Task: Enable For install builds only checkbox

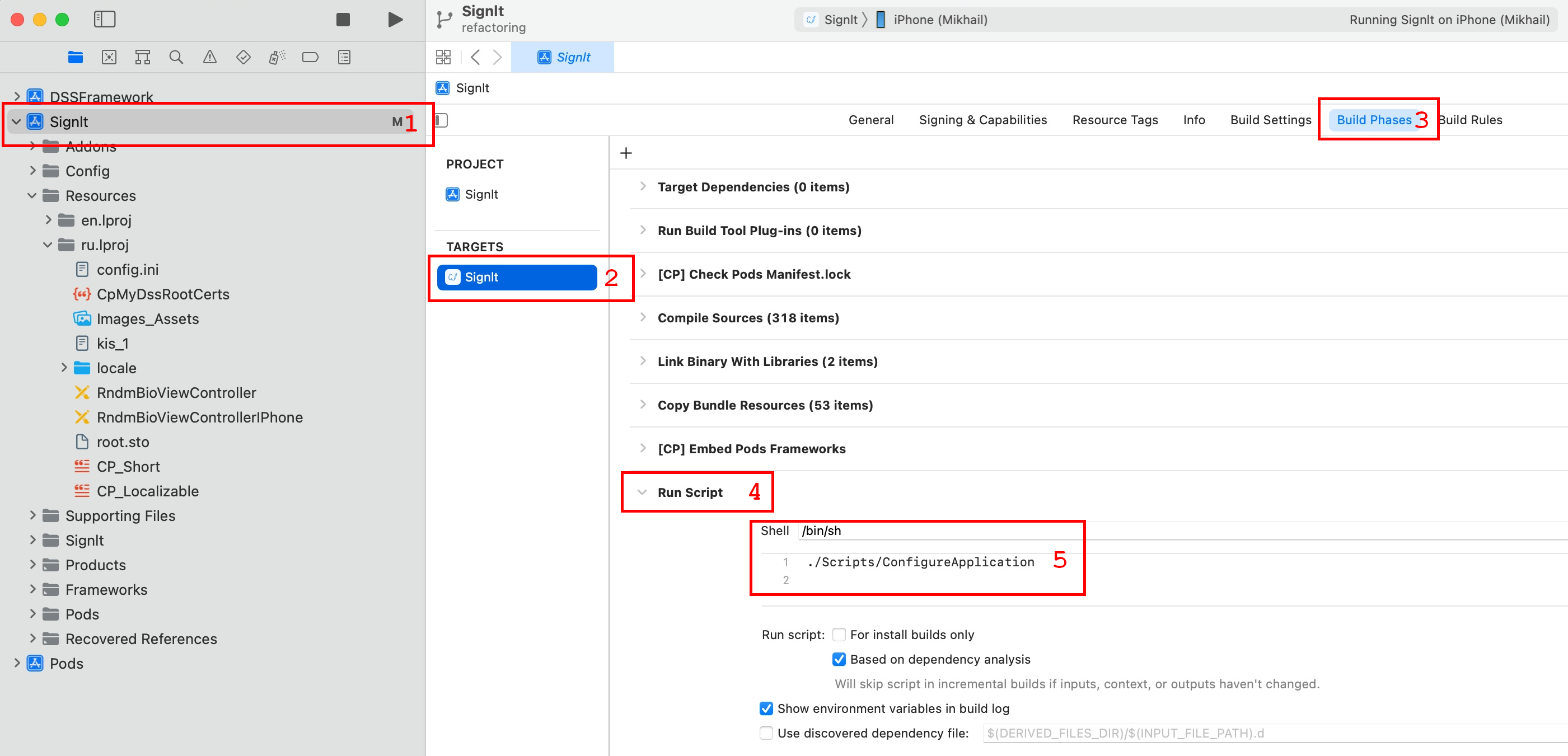Action: [x=839, y=634]
